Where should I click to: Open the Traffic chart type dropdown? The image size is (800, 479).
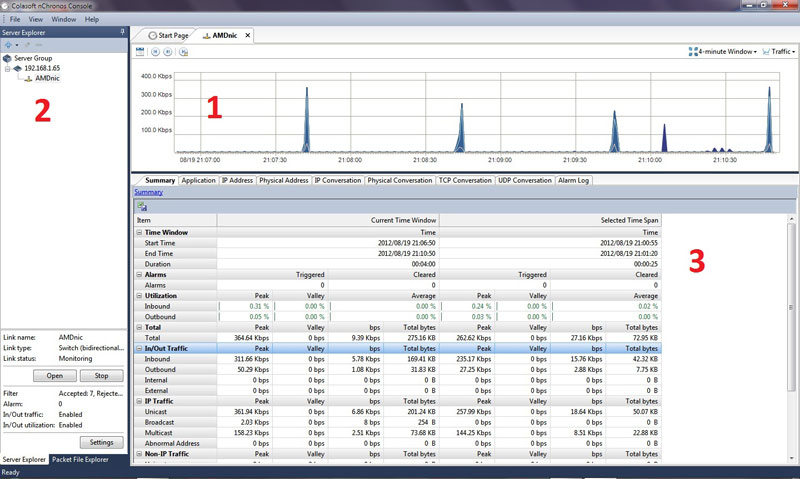tap(779, 52)
